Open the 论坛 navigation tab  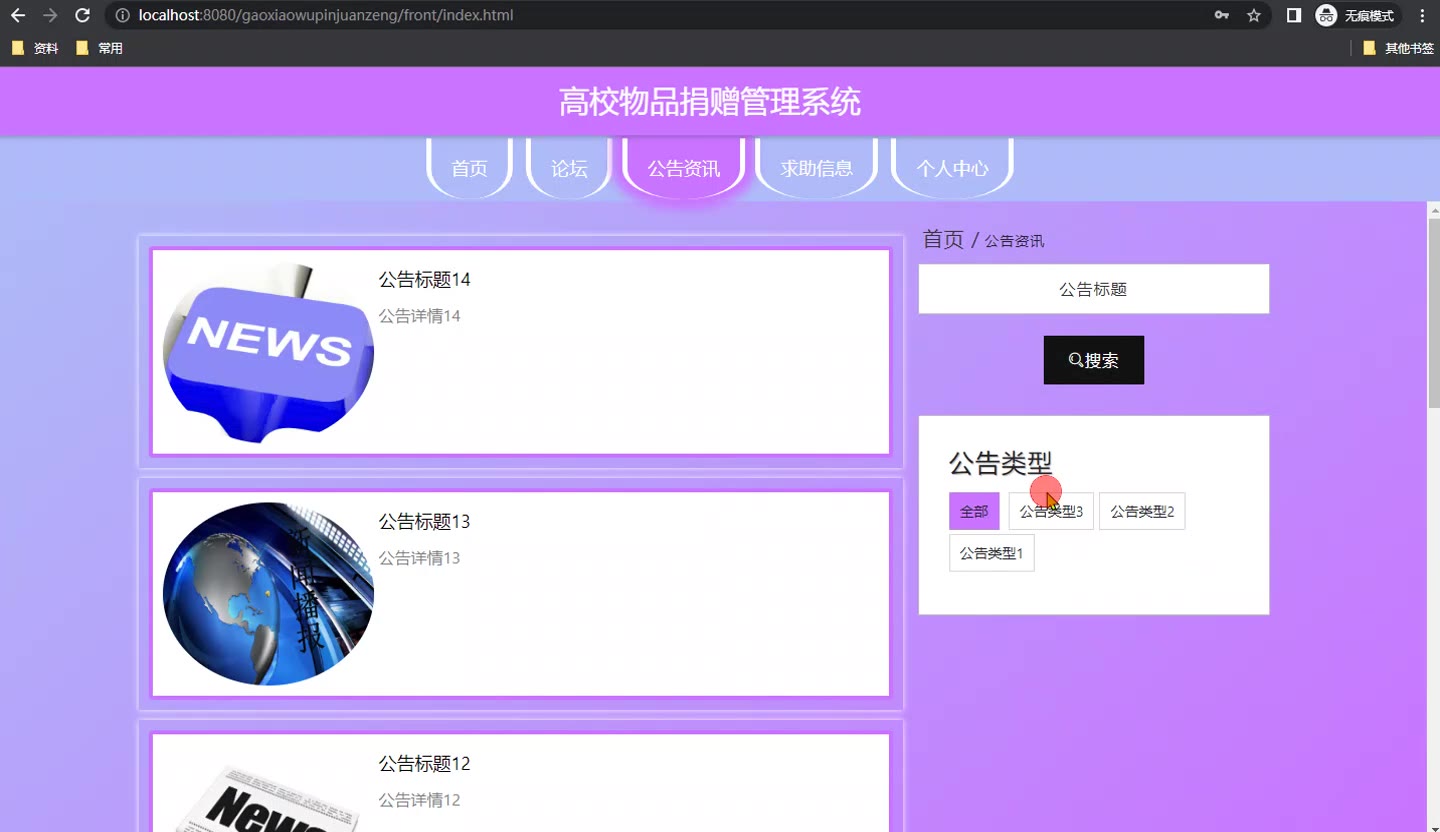pos(569,168)
